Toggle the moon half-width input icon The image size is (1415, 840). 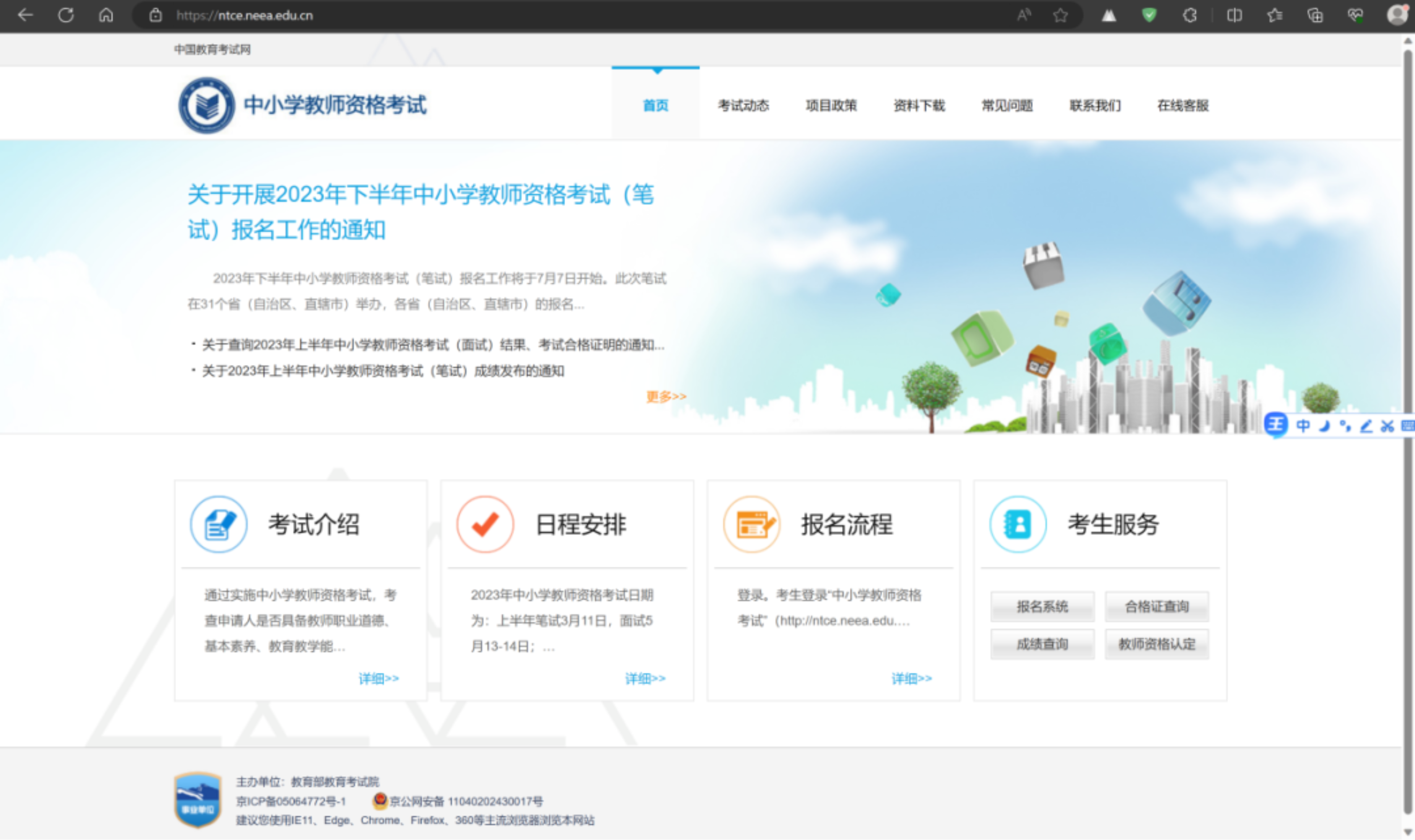pyautogui.click(x=1324, y=426)
